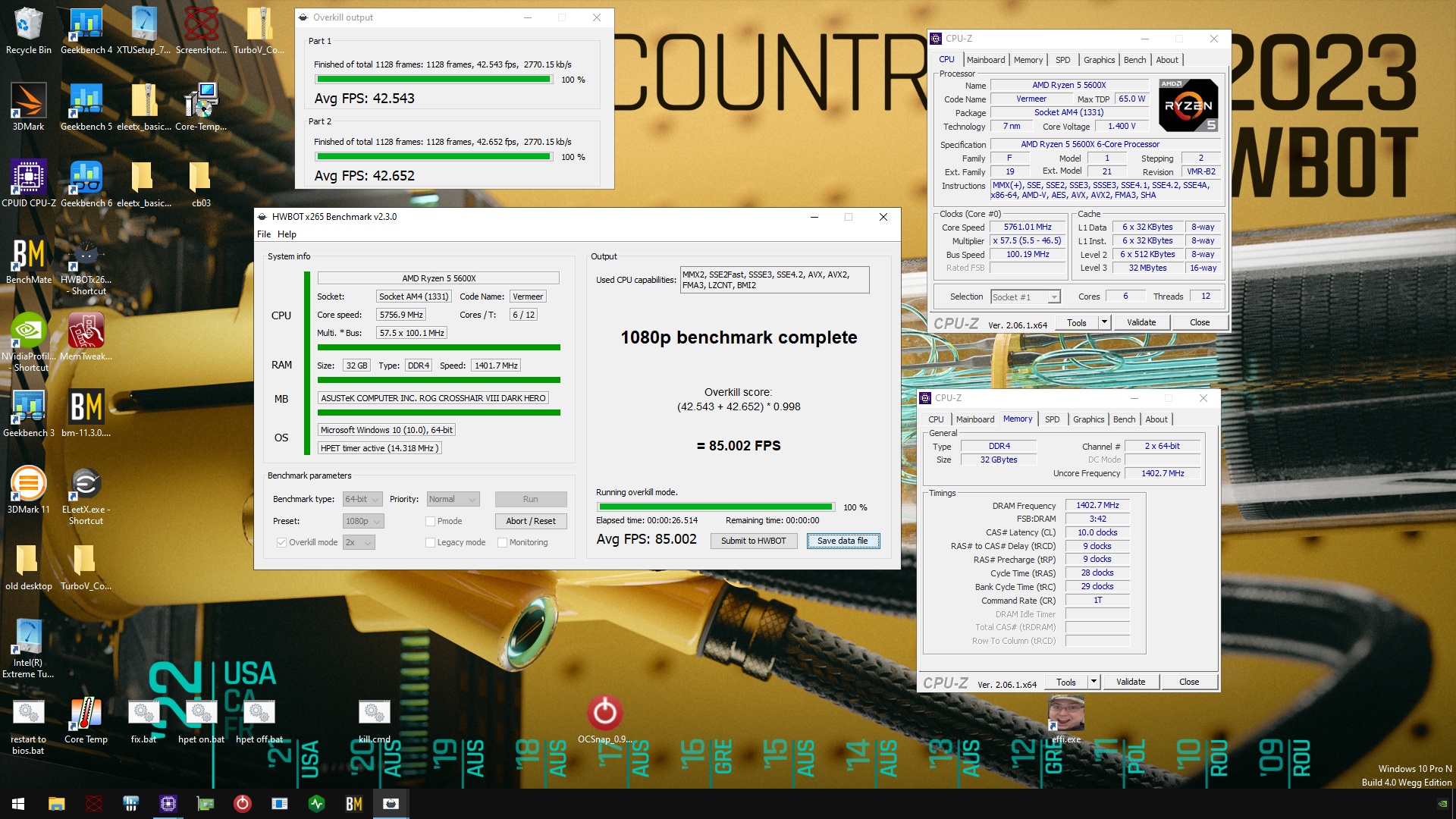Open the File menu in HWBOT x265
Screen dimensions: 1456x819
pos(264,234)
